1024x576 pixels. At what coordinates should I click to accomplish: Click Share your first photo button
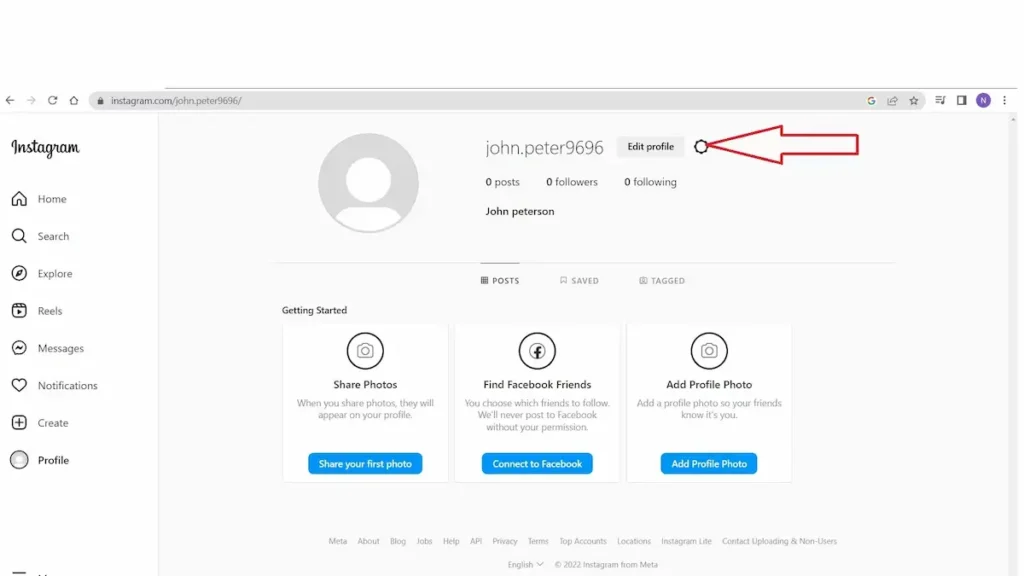coord(365,464)
